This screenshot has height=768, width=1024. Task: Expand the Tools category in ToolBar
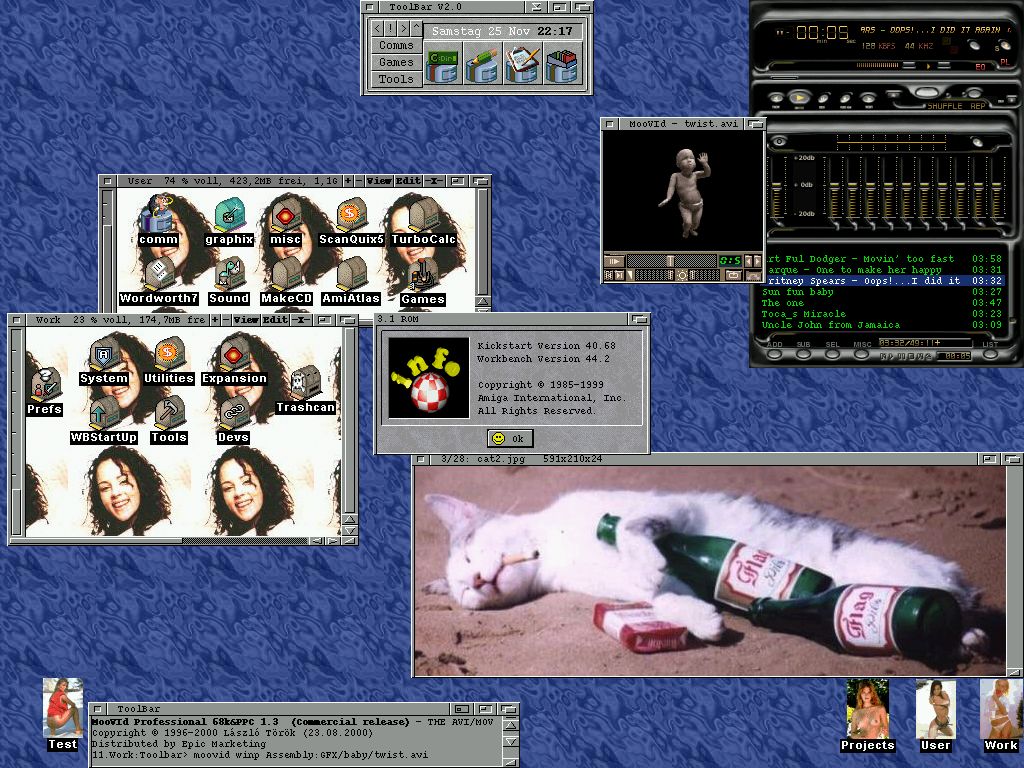point(395,78)
